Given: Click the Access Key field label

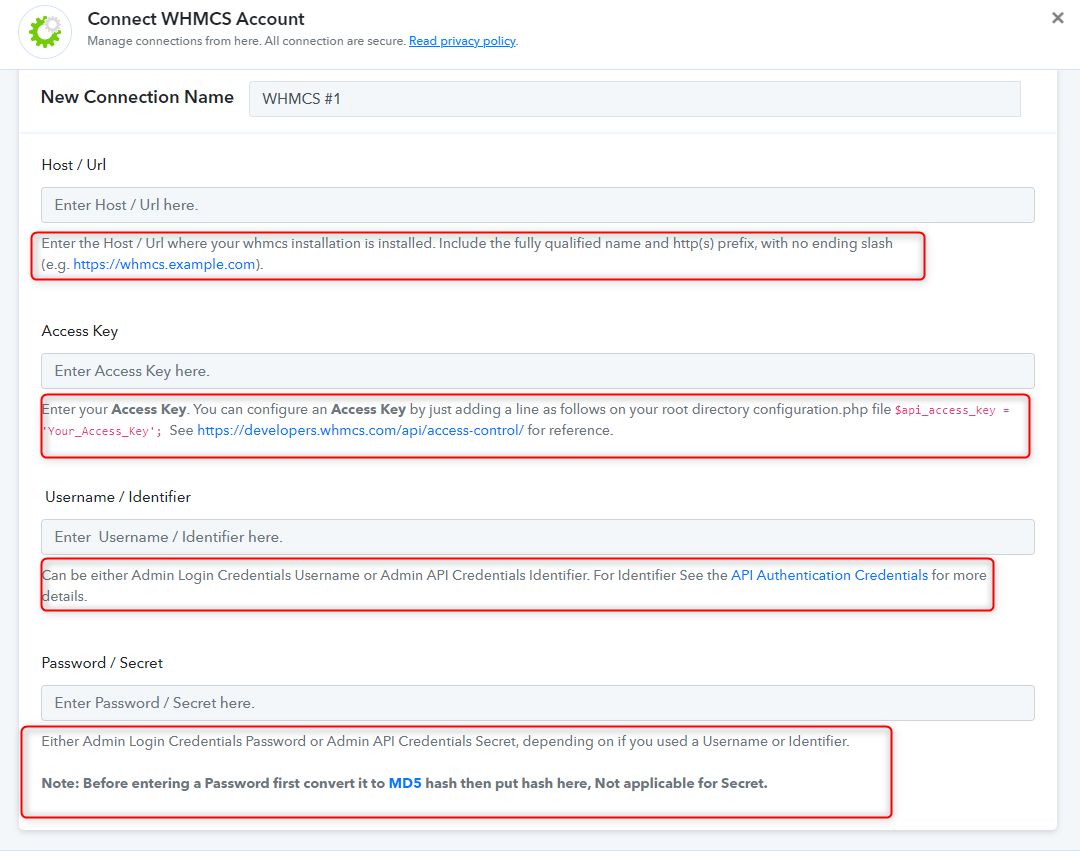Looking at the screenshot, I should (80, 331).
